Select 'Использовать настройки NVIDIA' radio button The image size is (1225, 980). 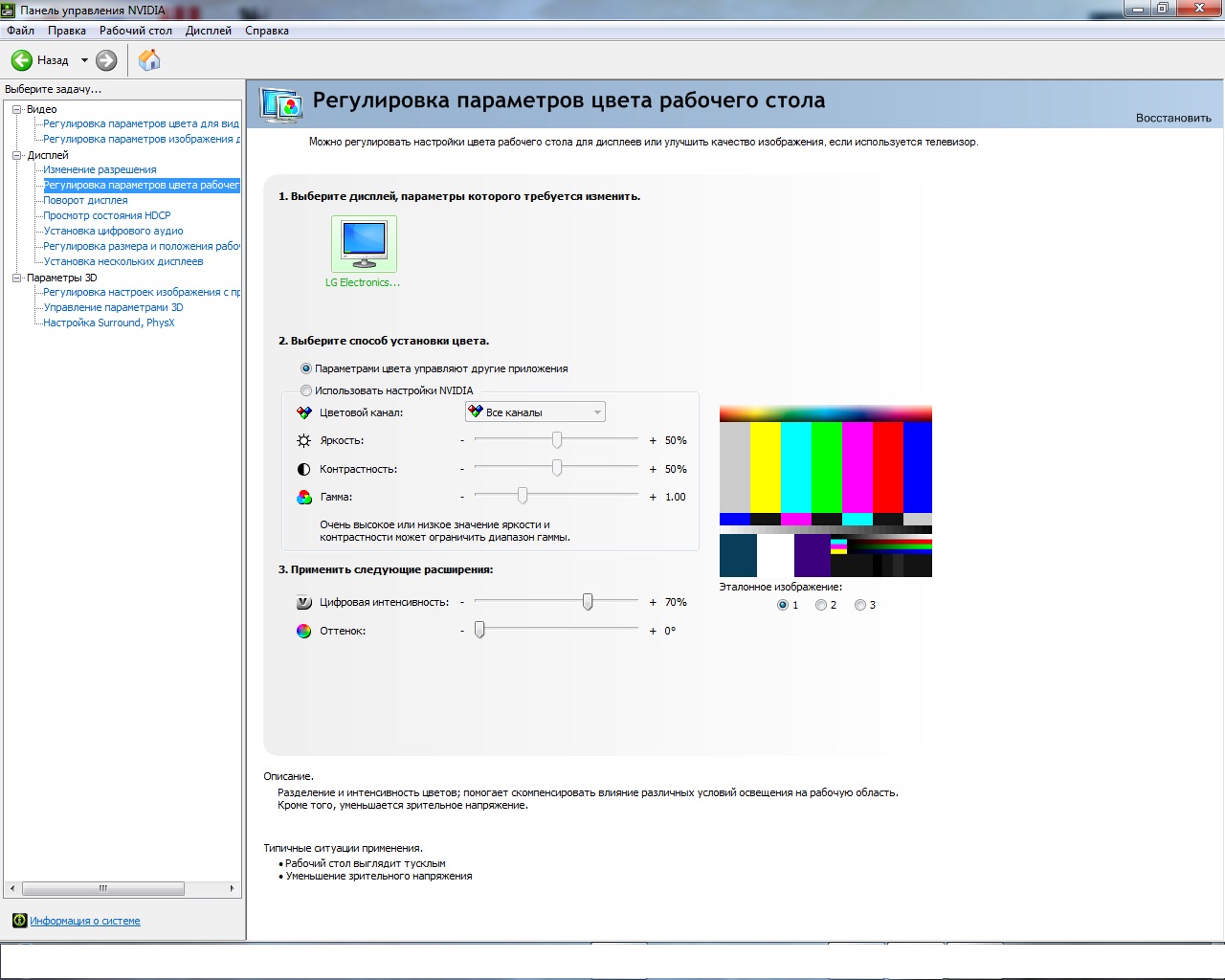306,390
